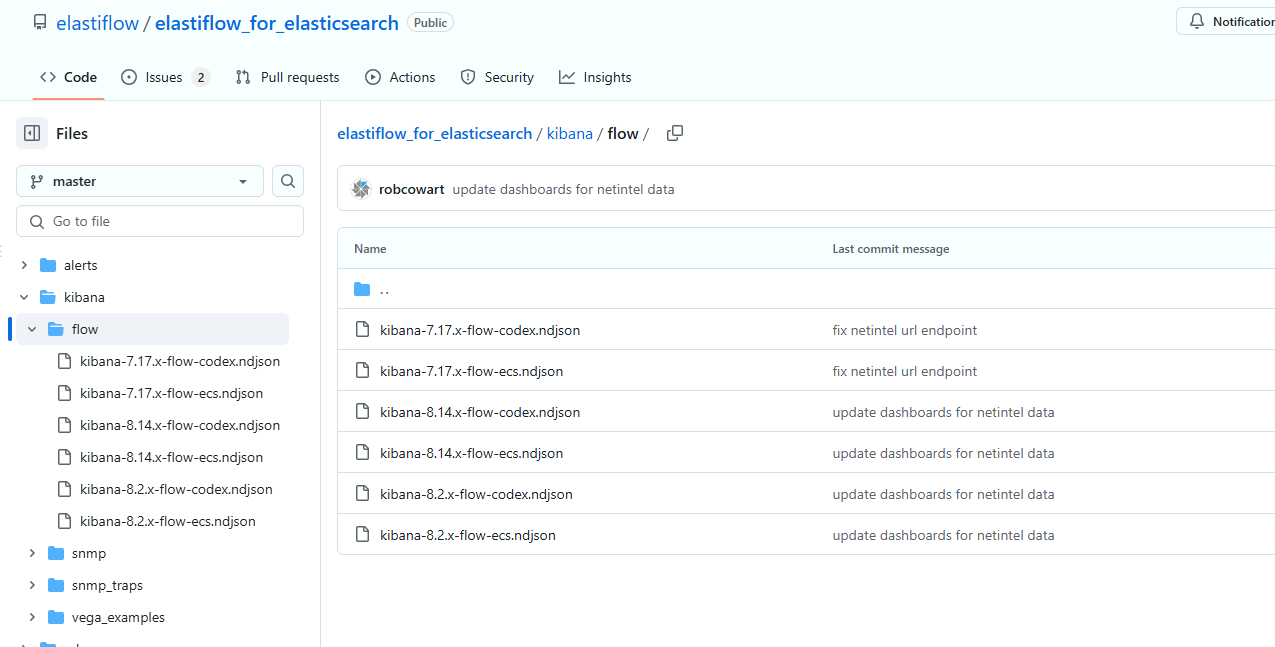The height and width of the screenshot is (647, 1275).
Task: Open kibana-7.17.x-flow-codex.ndjson in the file table
Action: pos(480,330)
